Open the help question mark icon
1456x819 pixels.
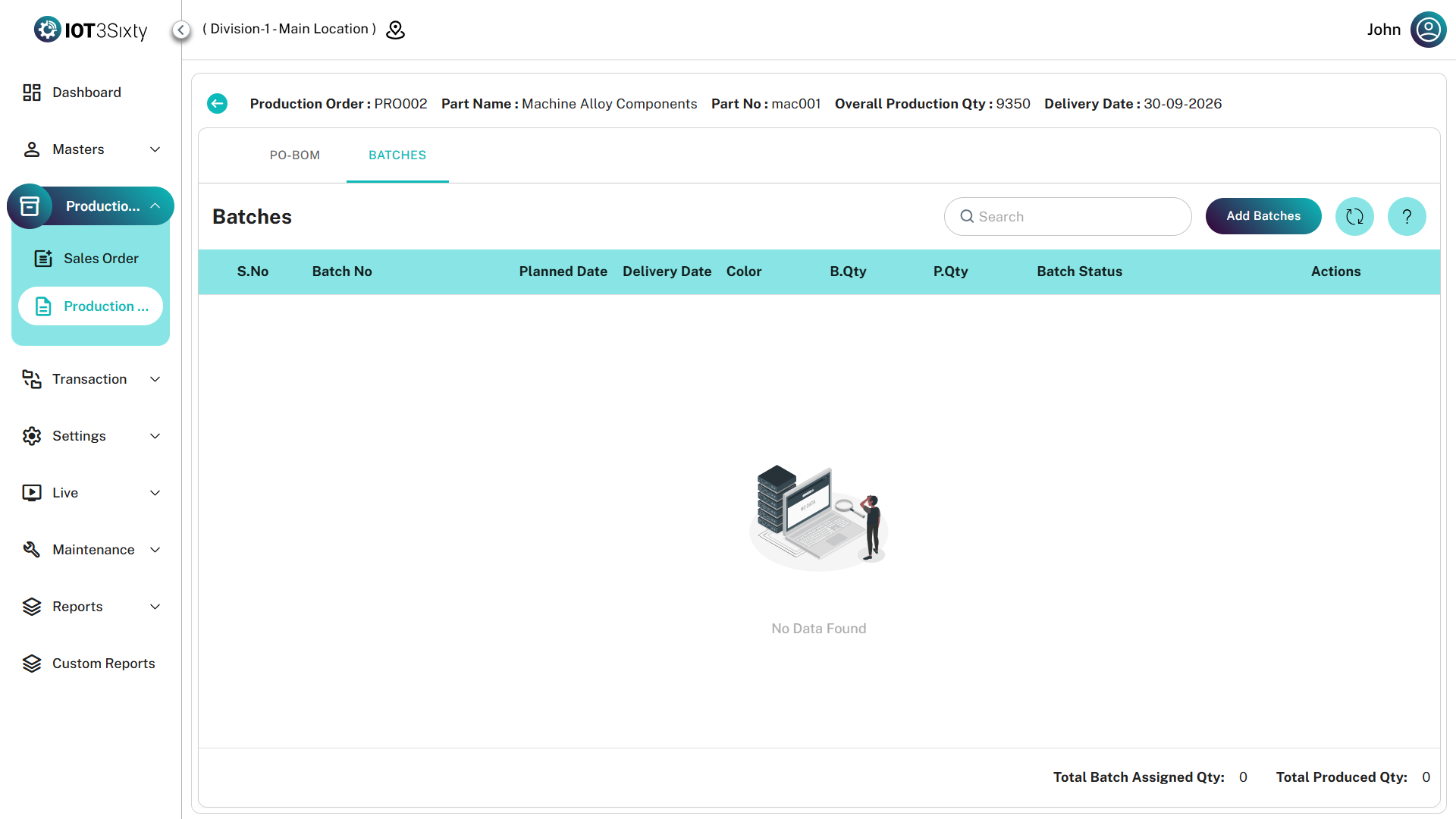click(x=1406, y=217)
